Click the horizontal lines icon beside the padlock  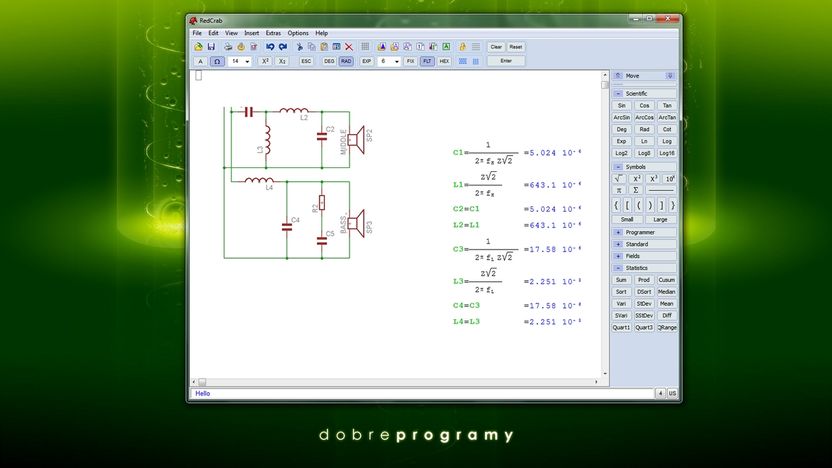(x=475, y=47)
